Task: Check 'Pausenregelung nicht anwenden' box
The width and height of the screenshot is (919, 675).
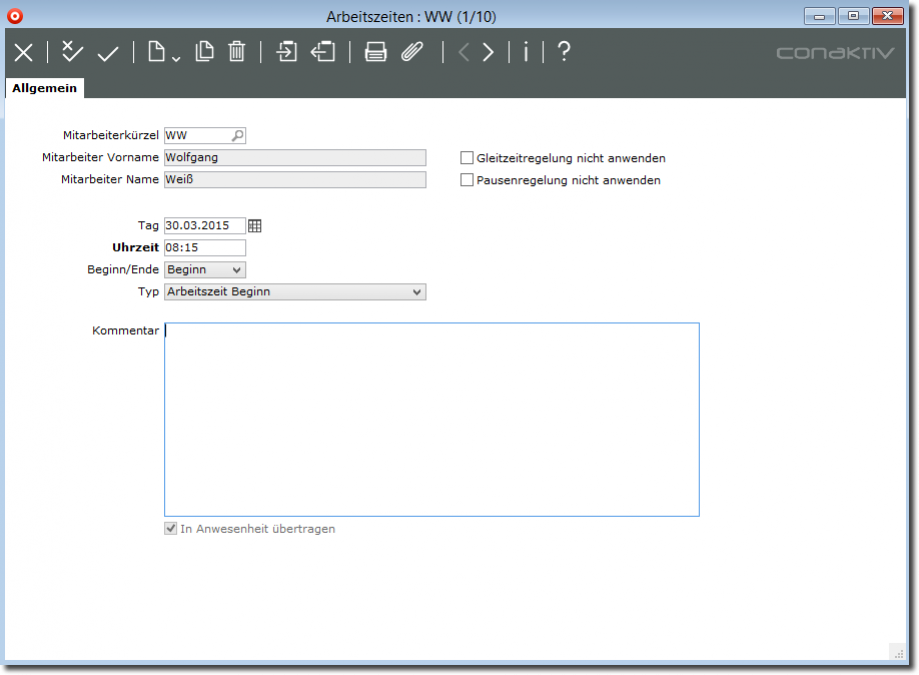Action: (467, 181)
